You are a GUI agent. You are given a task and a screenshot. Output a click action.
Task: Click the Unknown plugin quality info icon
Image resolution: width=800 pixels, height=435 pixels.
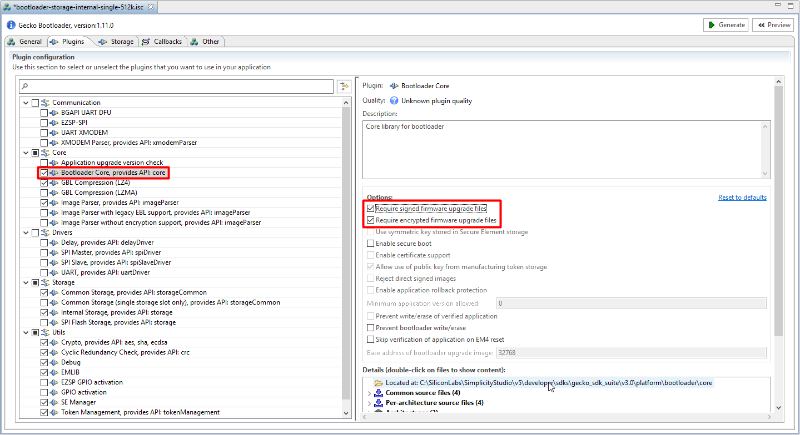click(x=394, y=100)
